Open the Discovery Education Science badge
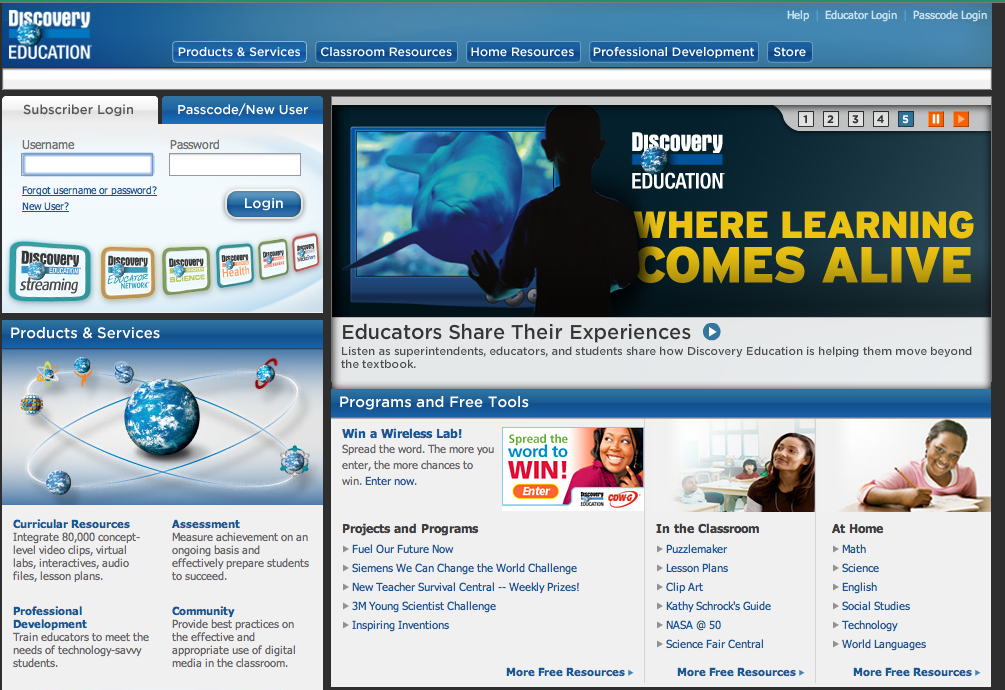The height and width of the screenshot is (690, 1005). 186,271
